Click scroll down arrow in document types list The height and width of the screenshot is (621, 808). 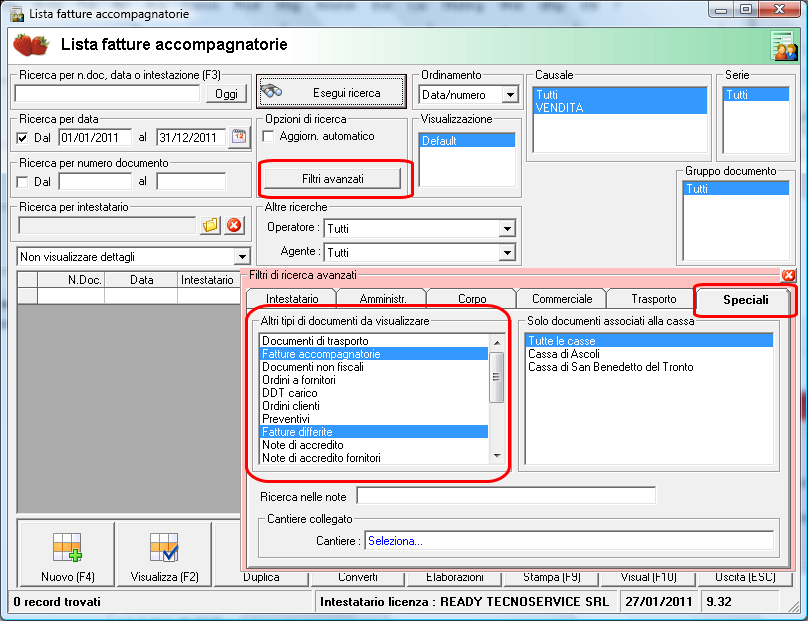pos(497,456)
